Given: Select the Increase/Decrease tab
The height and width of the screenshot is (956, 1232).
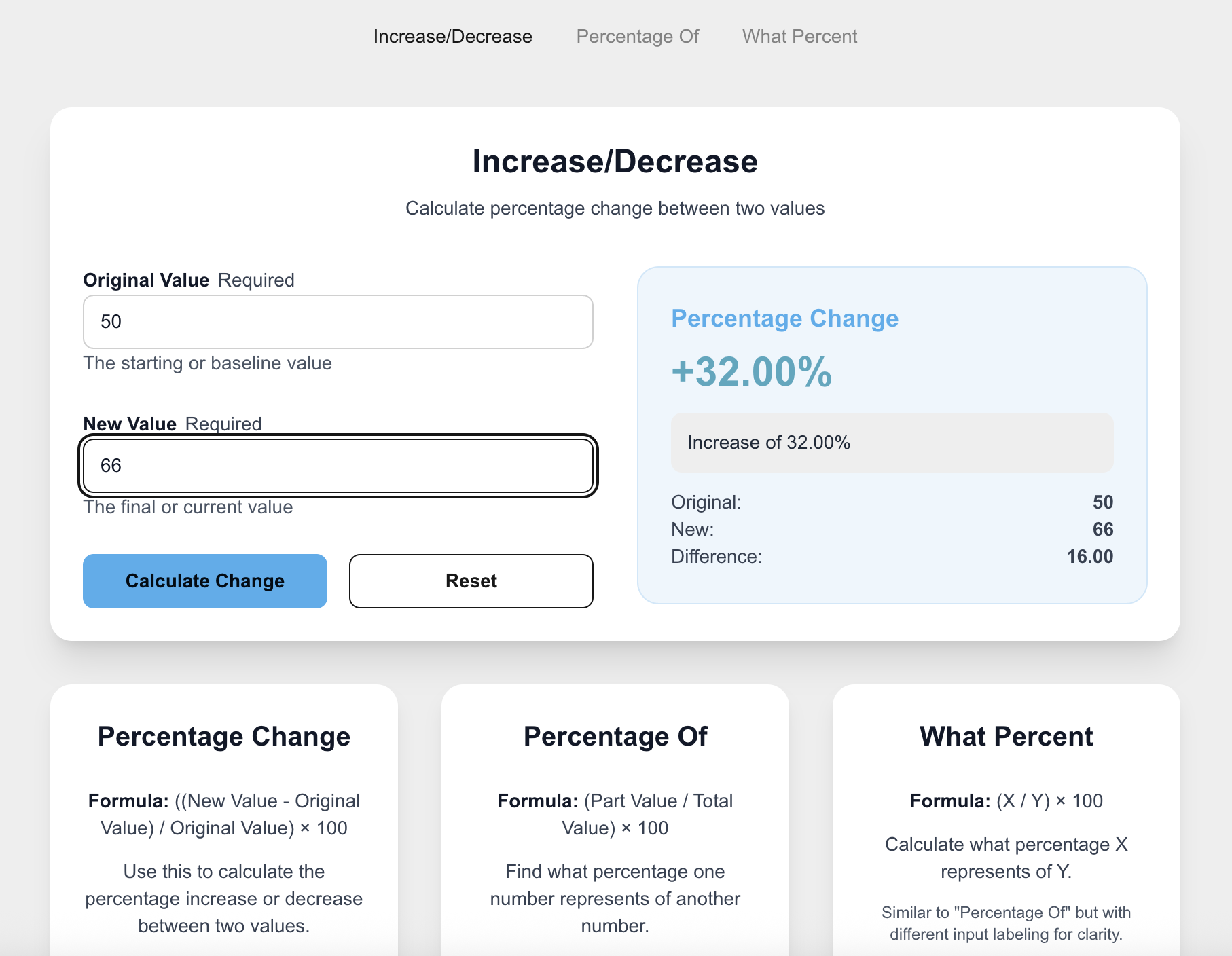Looking at the screenshot, I should (453, 36).
